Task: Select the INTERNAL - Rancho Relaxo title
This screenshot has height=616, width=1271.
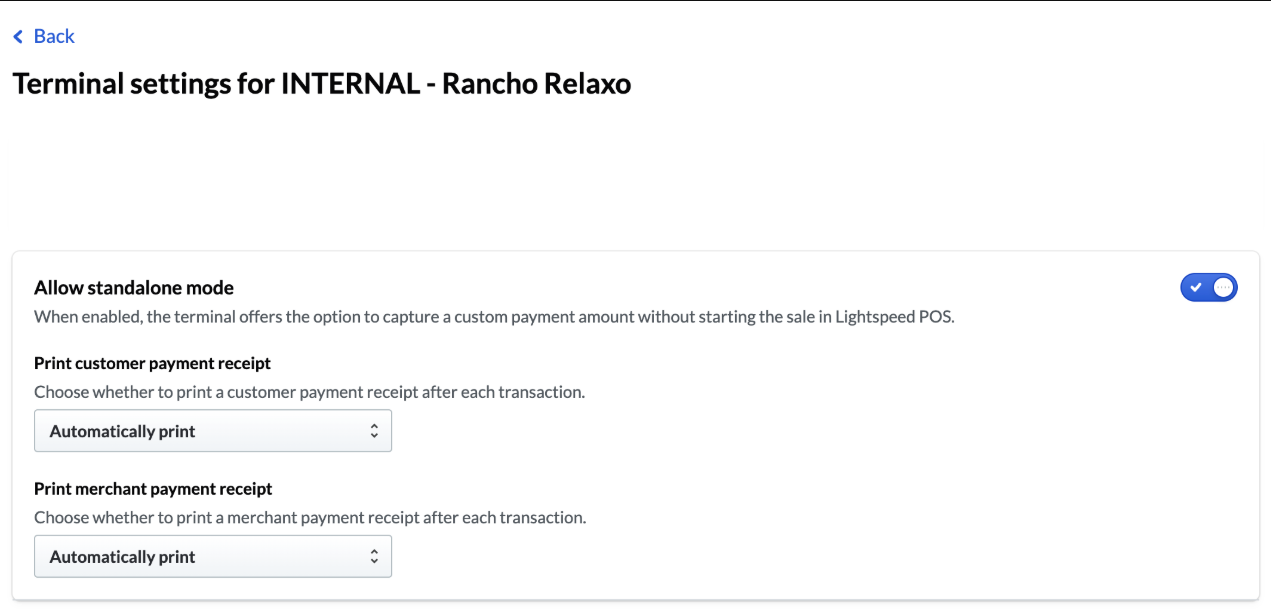Action: pyautogui.click(x=321, y=83)
